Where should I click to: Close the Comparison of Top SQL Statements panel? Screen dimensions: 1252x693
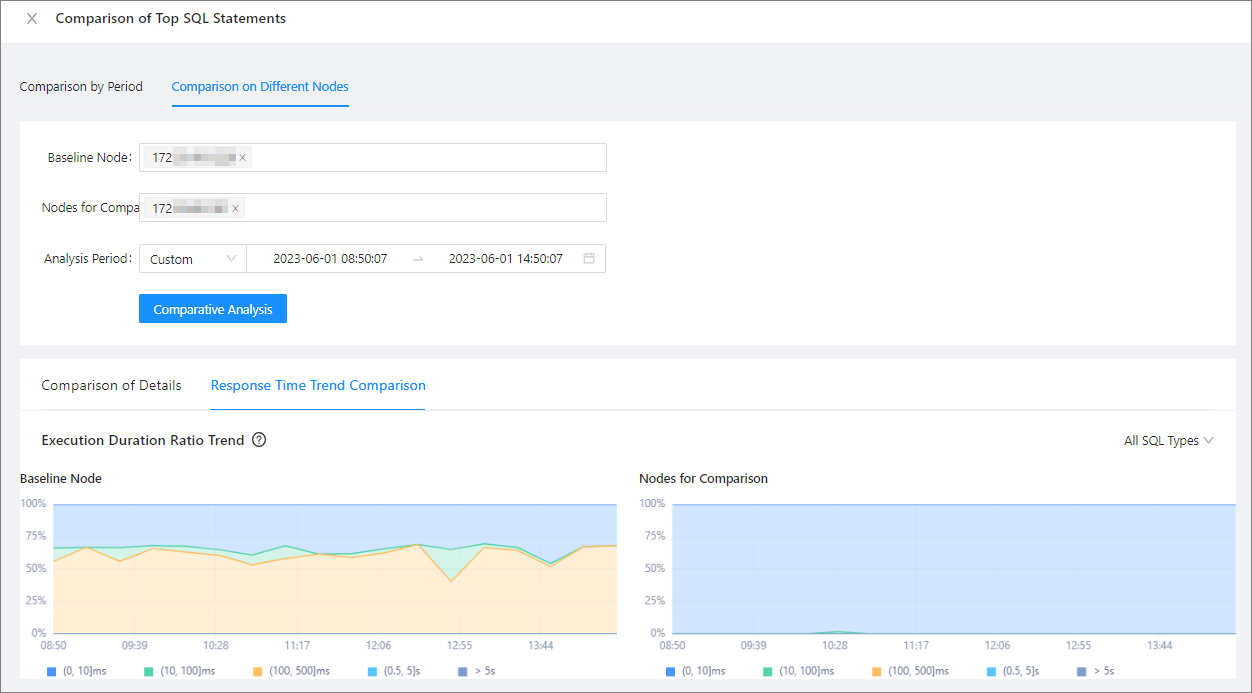click(32, 19)
